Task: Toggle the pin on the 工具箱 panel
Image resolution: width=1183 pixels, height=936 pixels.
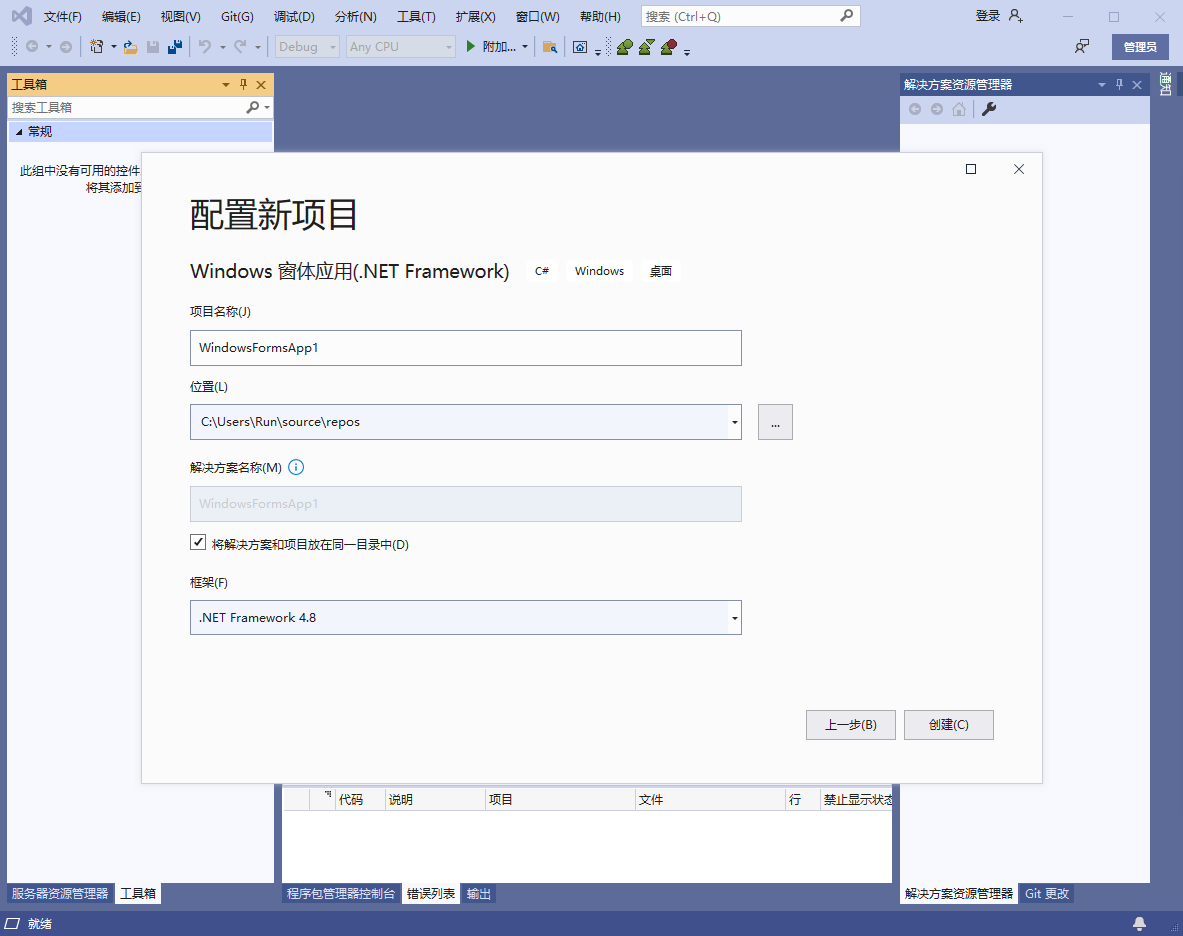Action: pyautogui.click(x=243, y=84)
